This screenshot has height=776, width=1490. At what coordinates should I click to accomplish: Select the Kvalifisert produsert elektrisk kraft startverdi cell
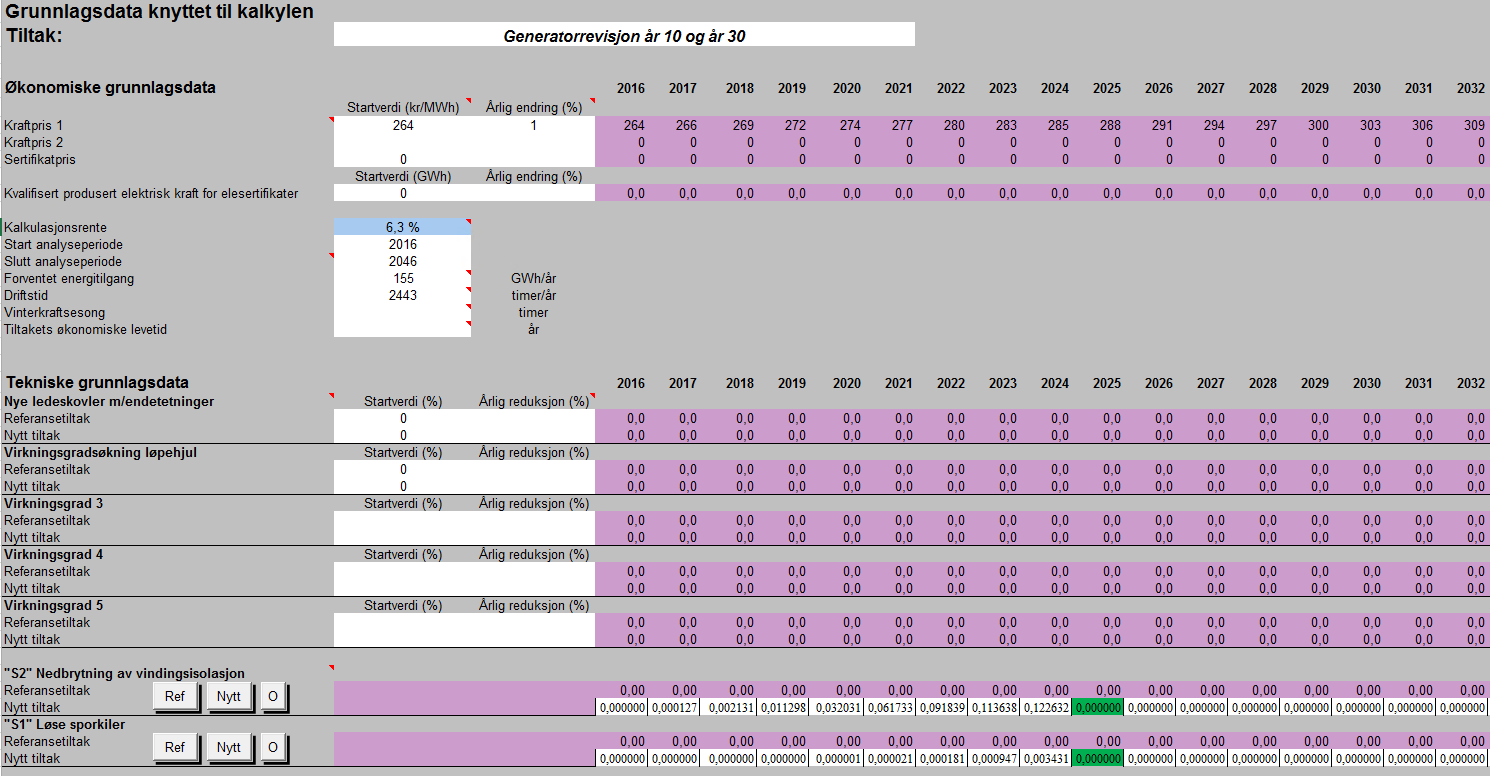coord(403,193)
